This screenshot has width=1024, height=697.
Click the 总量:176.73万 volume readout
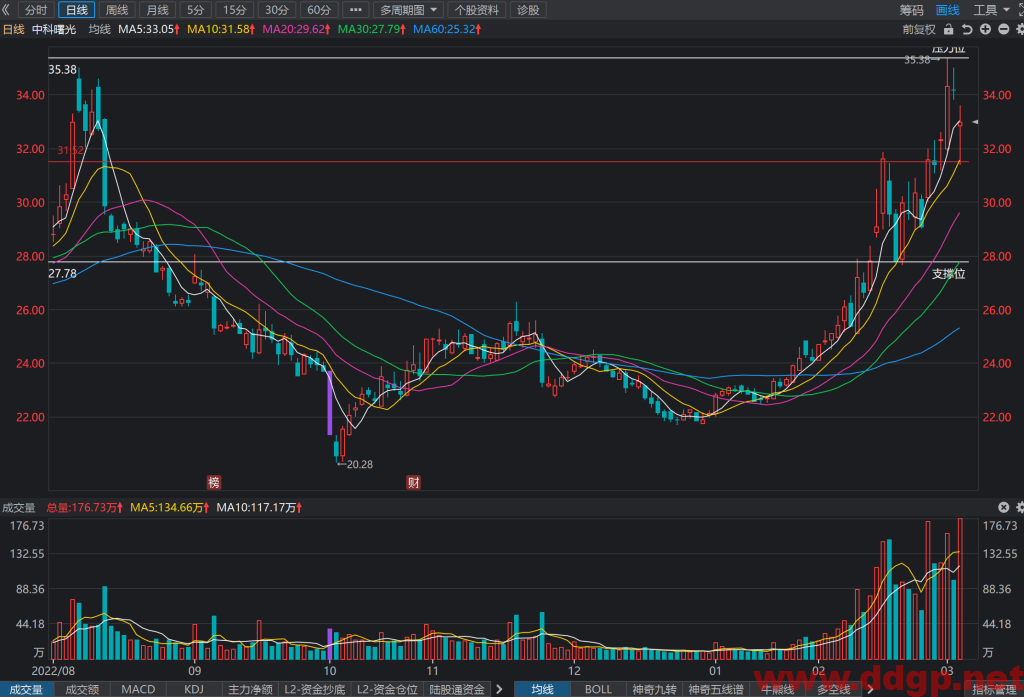[x=84, y=508]
